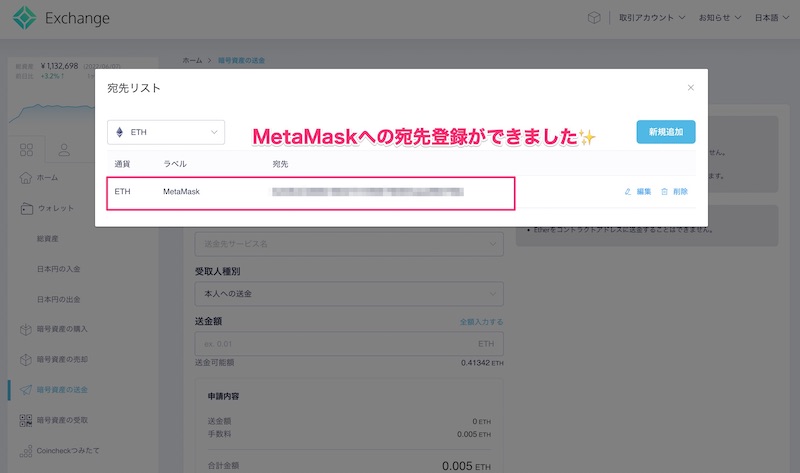Image resolution: width=800 pixels, height=473 pixels.
Task: Open 暗号資産の売却 page
Action: point(62,359)
